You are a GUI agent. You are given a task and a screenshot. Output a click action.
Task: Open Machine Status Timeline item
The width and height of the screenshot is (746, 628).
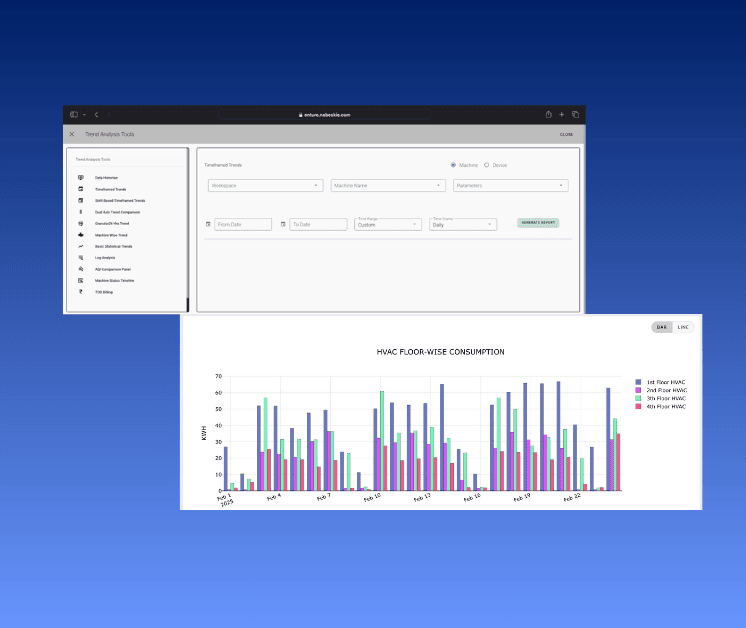tap(114, 281)
